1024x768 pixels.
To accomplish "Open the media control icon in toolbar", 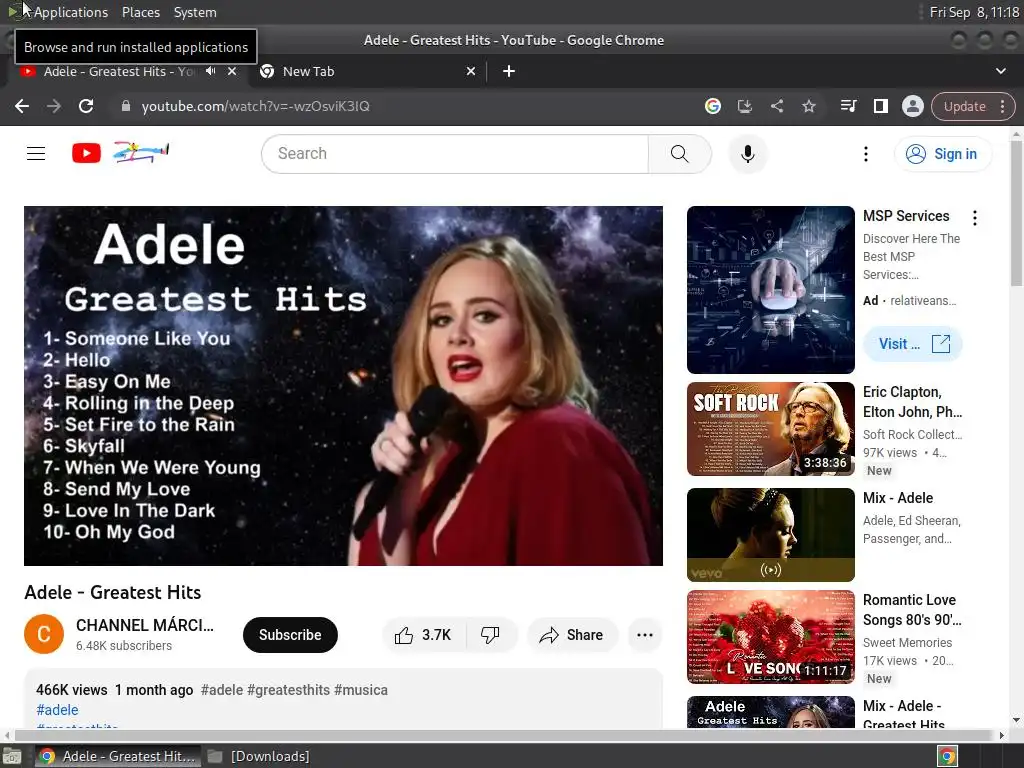I will click(848, 106).
